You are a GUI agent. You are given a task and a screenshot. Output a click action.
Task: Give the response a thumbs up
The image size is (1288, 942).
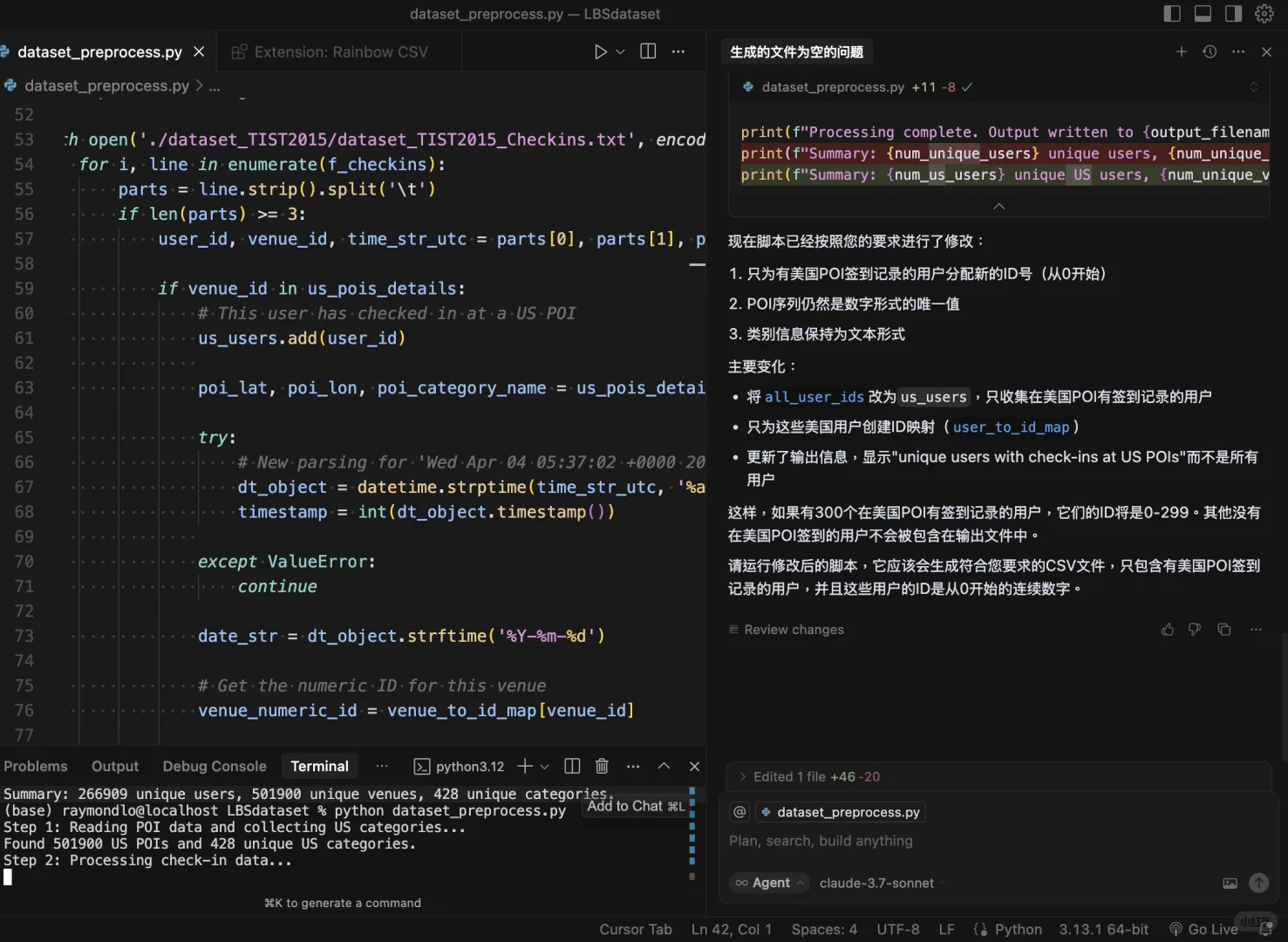[1168, 630]
